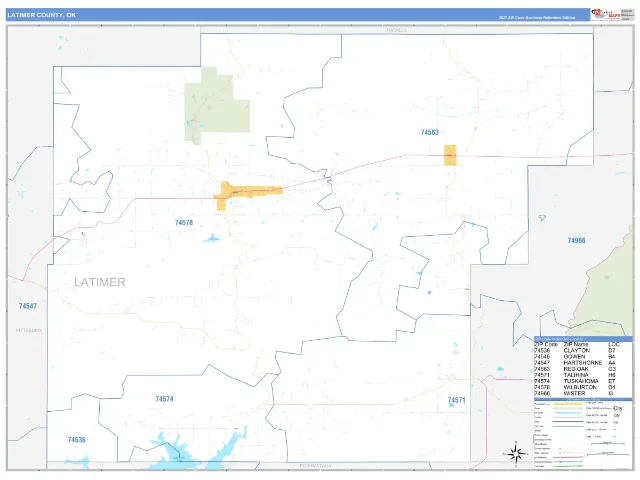Click the ZIP Name column header

click(578, 344)
